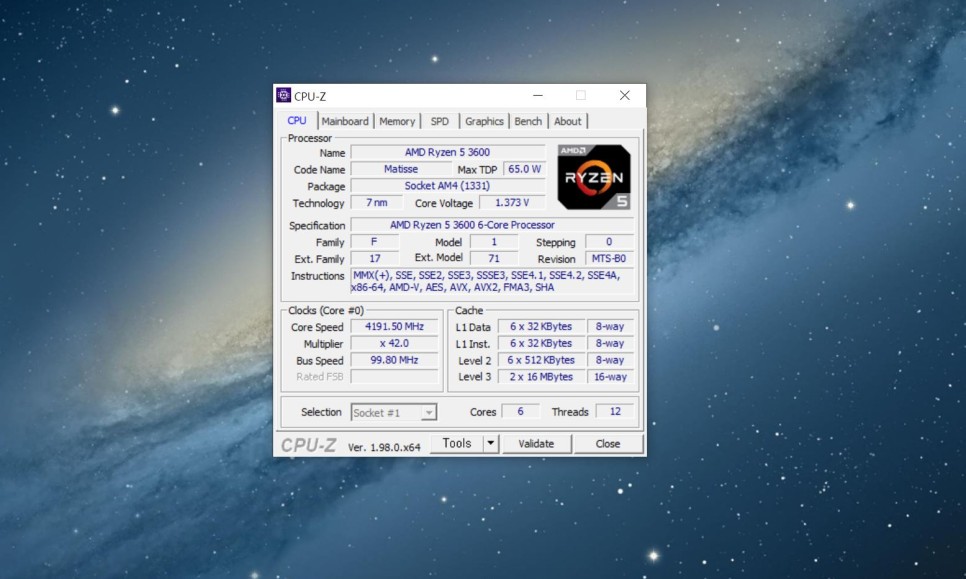This screenshot has height=579, width=966.
Task: Click the Close button at bottom
Action: [x=607, y=443]
